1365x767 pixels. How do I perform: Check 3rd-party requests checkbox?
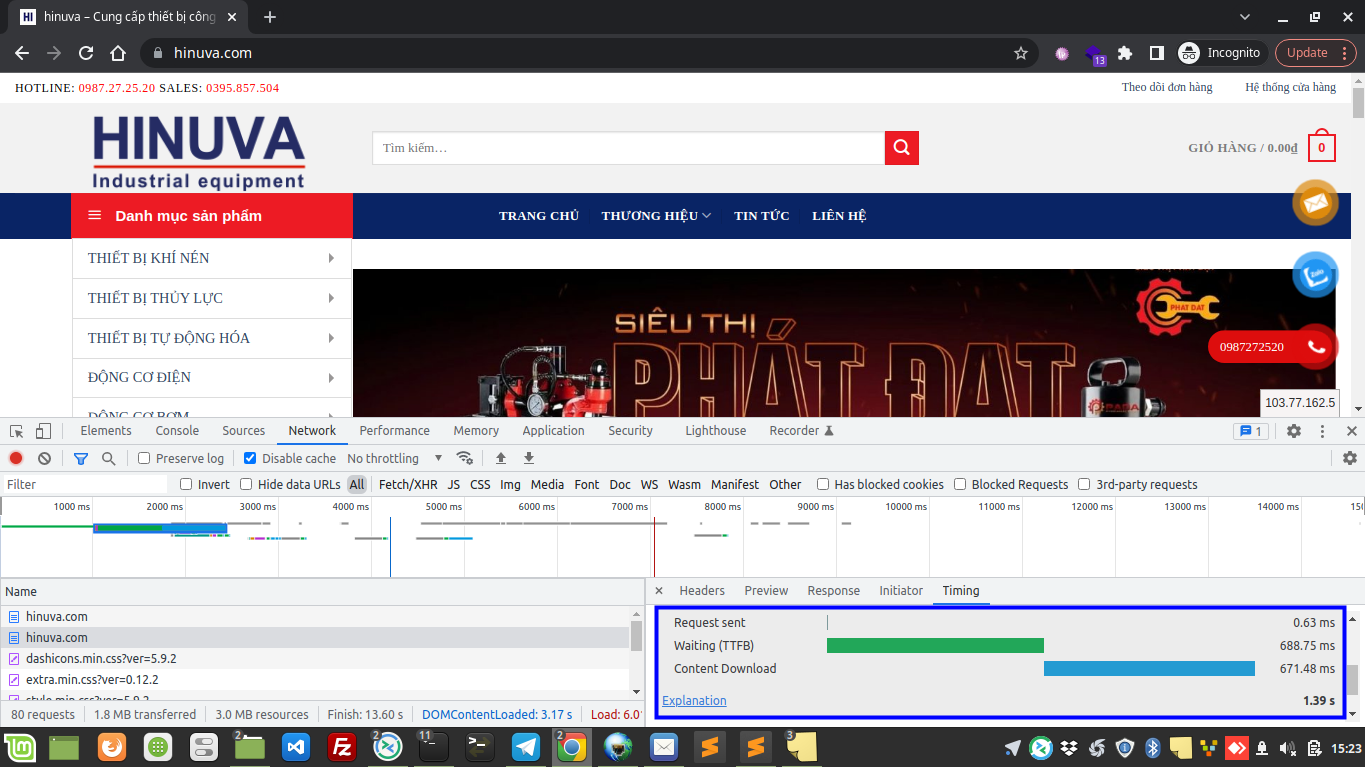point(1084,484)
